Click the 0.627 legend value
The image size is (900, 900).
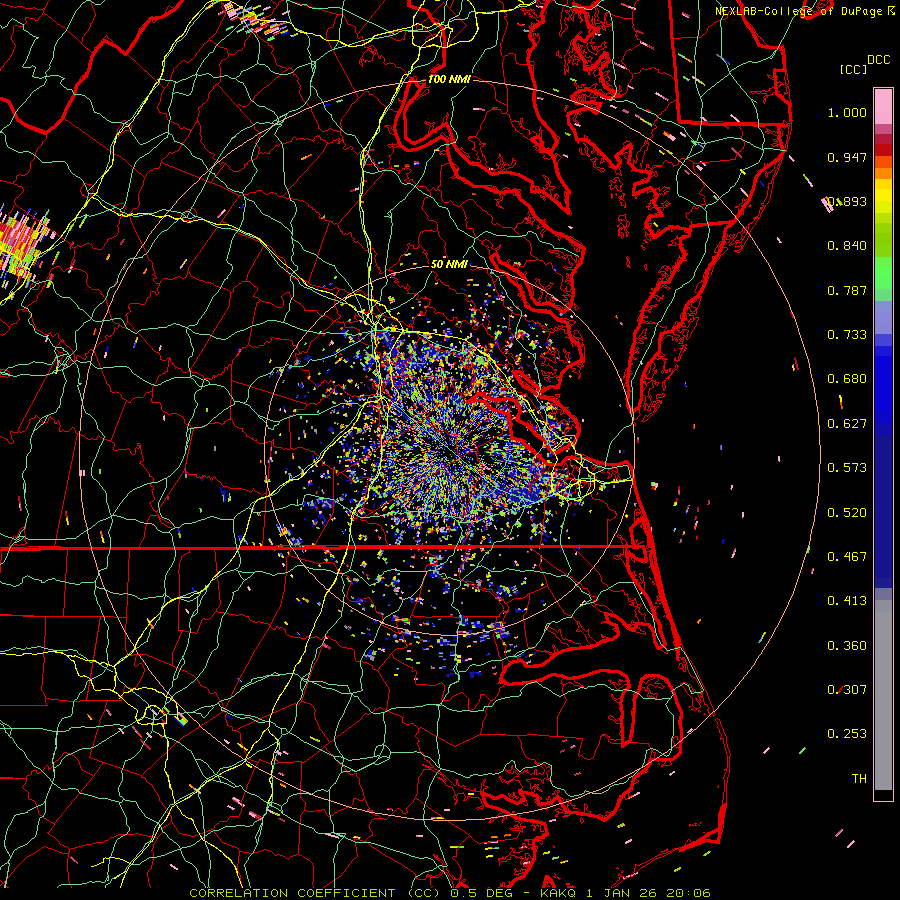tap(847, 424)
